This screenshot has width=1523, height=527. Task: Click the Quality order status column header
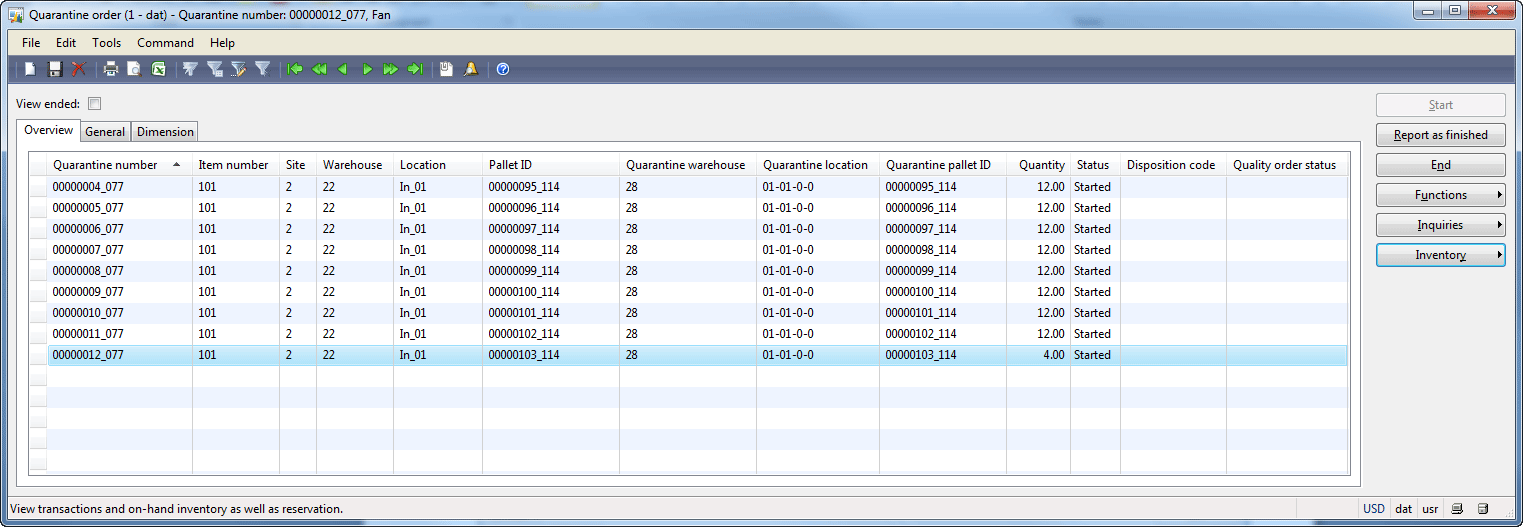pyautogui.click(x=1287, y=165)
